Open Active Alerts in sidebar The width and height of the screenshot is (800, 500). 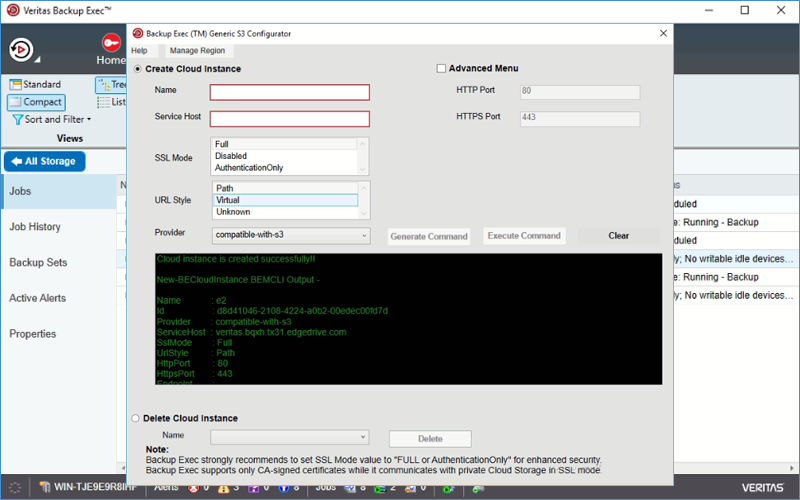37,298
